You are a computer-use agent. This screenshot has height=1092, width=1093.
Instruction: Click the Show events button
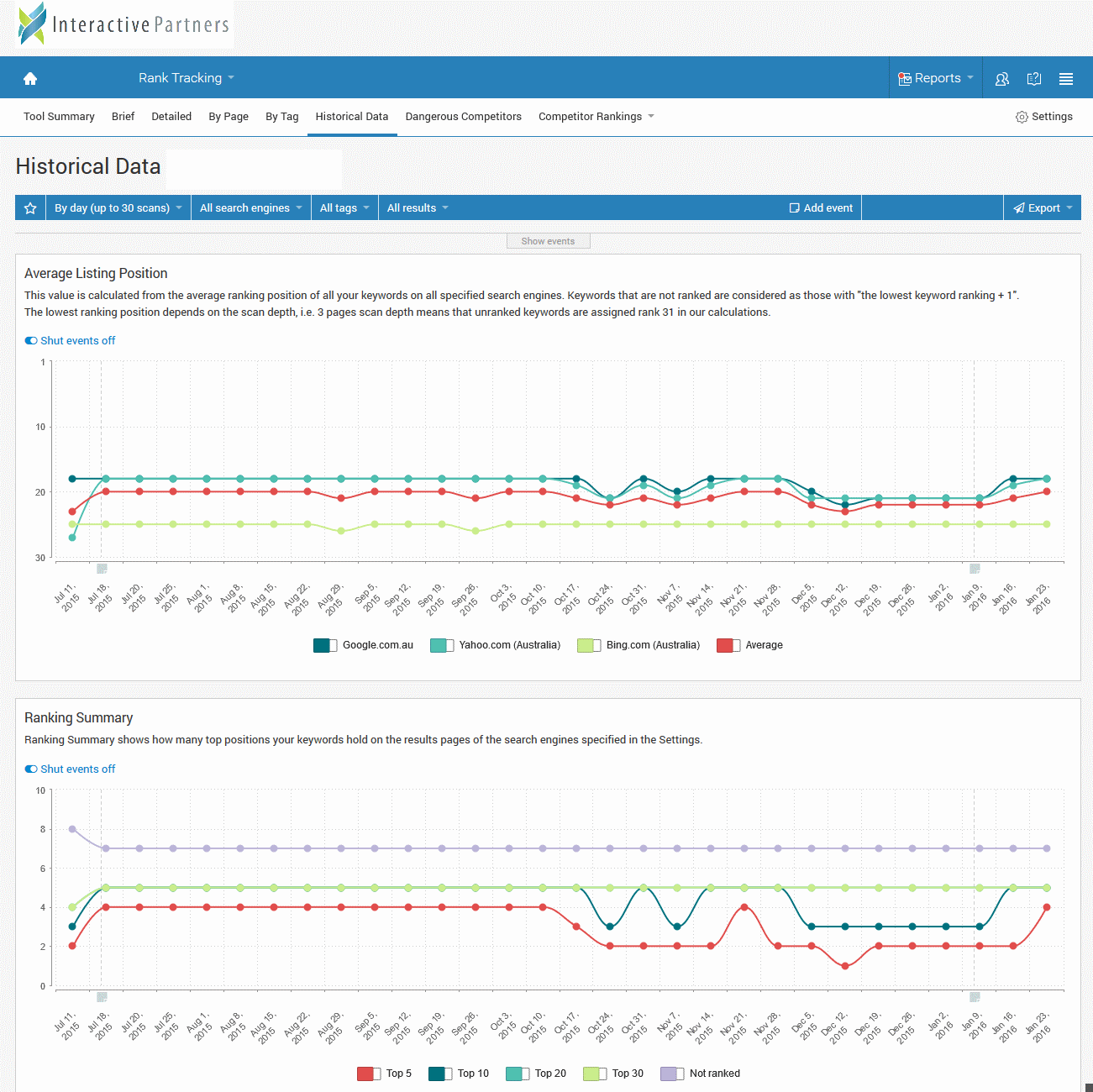[548, 241]
